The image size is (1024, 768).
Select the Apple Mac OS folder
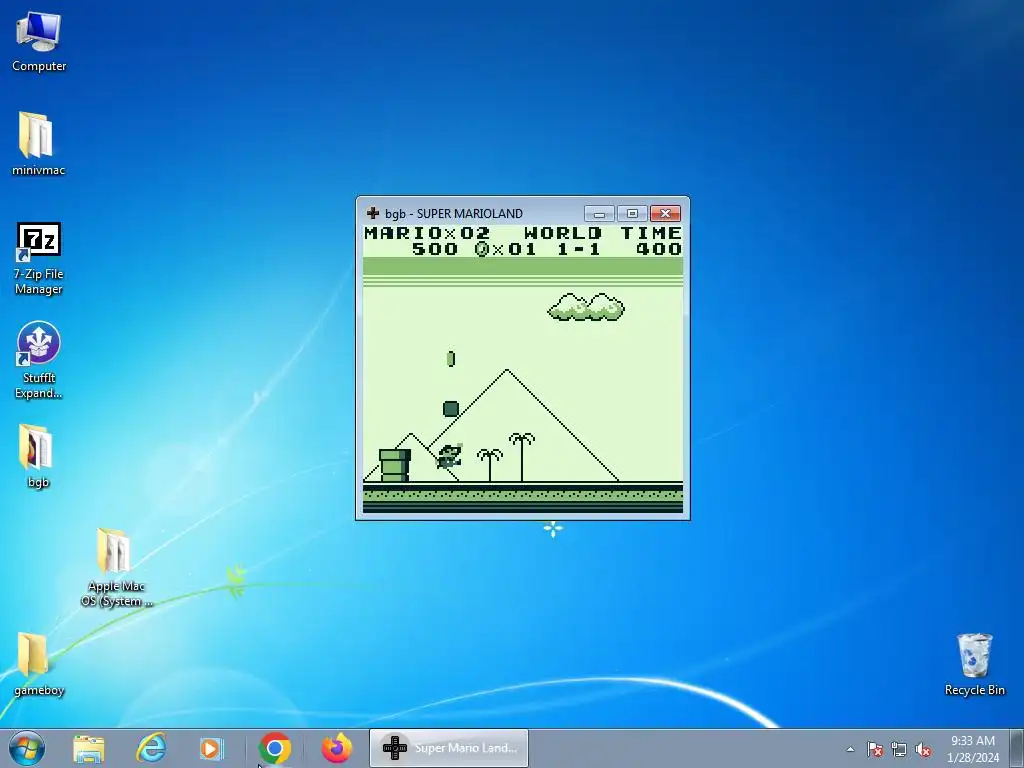point(116,567)
